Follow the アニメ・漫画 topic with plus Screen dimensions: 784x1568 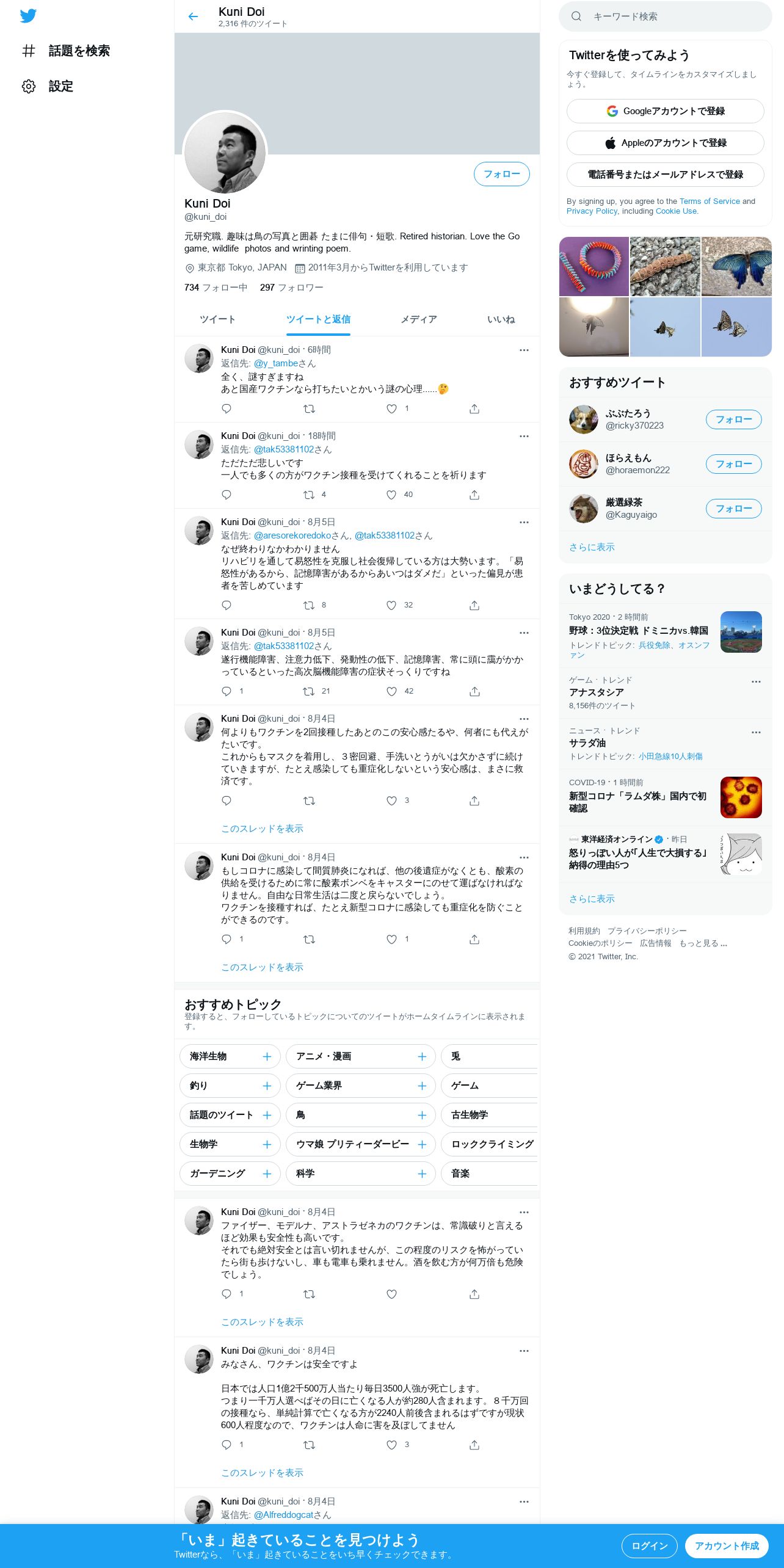422,1056
